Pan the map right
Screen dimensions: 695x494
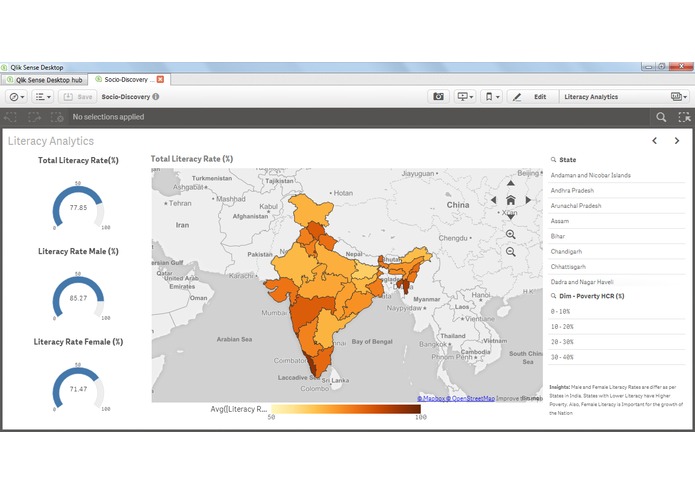(x=528, y=200)
